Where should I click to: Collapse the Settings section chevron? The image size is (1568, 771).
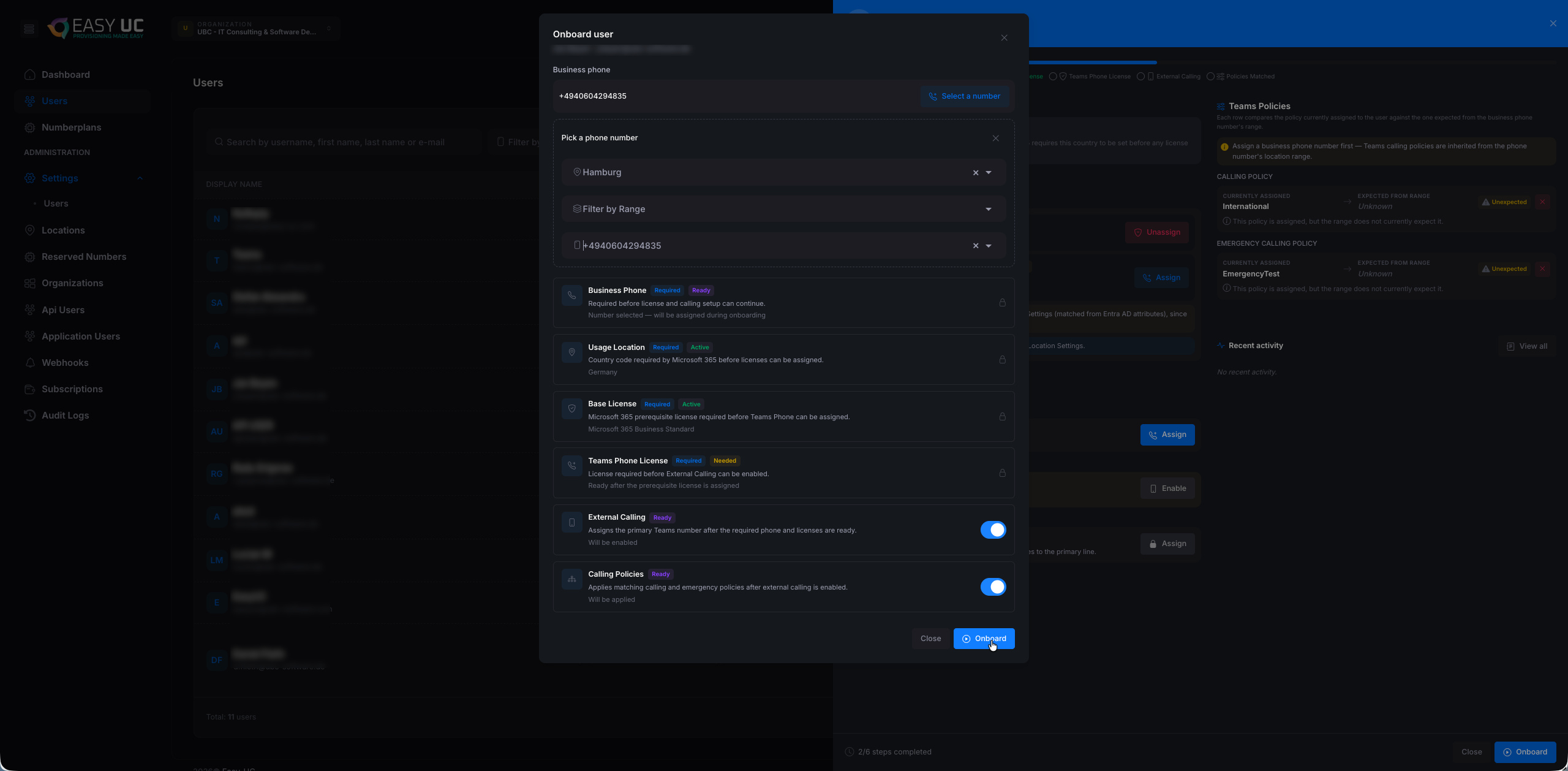pyautogui.click(x=140, y=178)
